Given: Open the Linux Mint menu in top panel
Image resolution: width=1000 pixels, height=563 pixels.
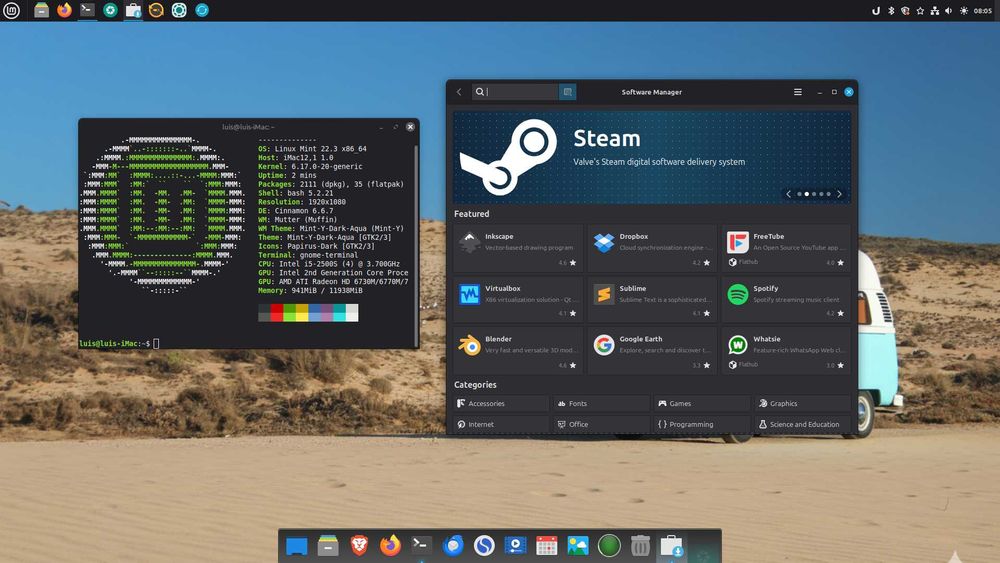Looking at the screenshot, I should (x=11, y=10).
